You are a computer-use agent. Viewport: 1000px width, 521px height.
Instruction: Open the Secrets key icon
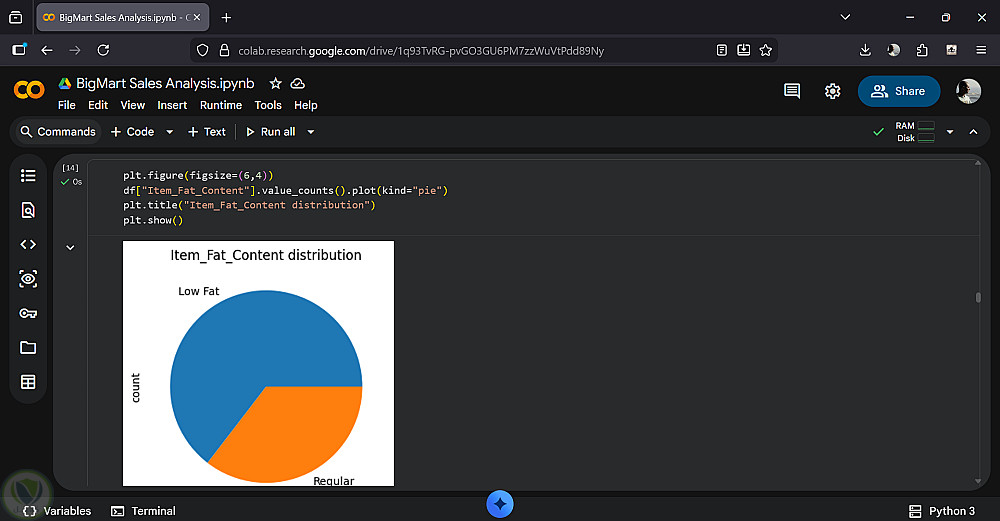coord(28,313)
